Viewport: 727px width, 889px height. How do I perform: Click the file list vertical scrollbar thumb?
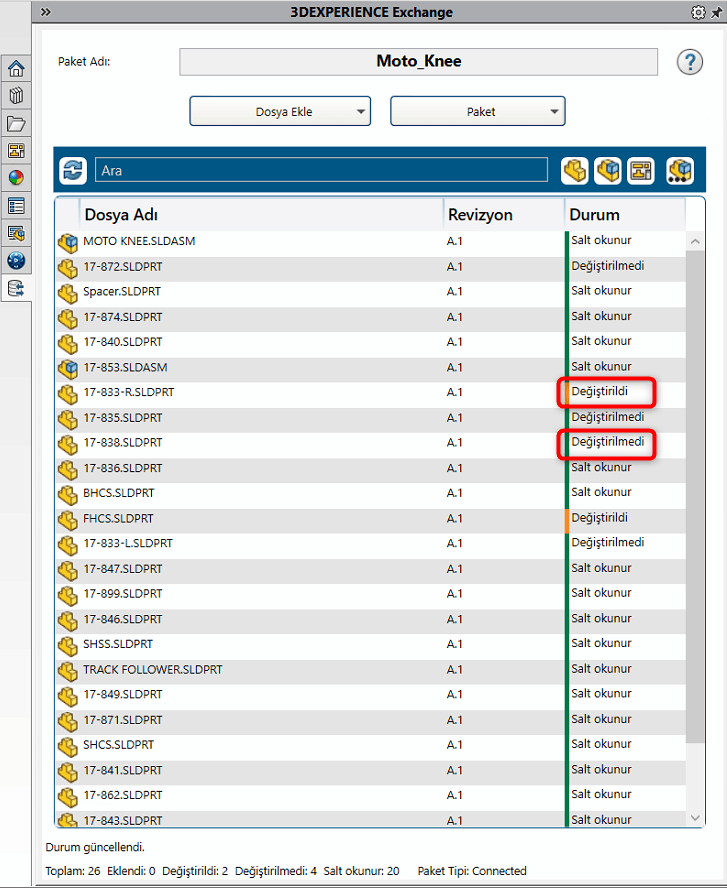695,497
